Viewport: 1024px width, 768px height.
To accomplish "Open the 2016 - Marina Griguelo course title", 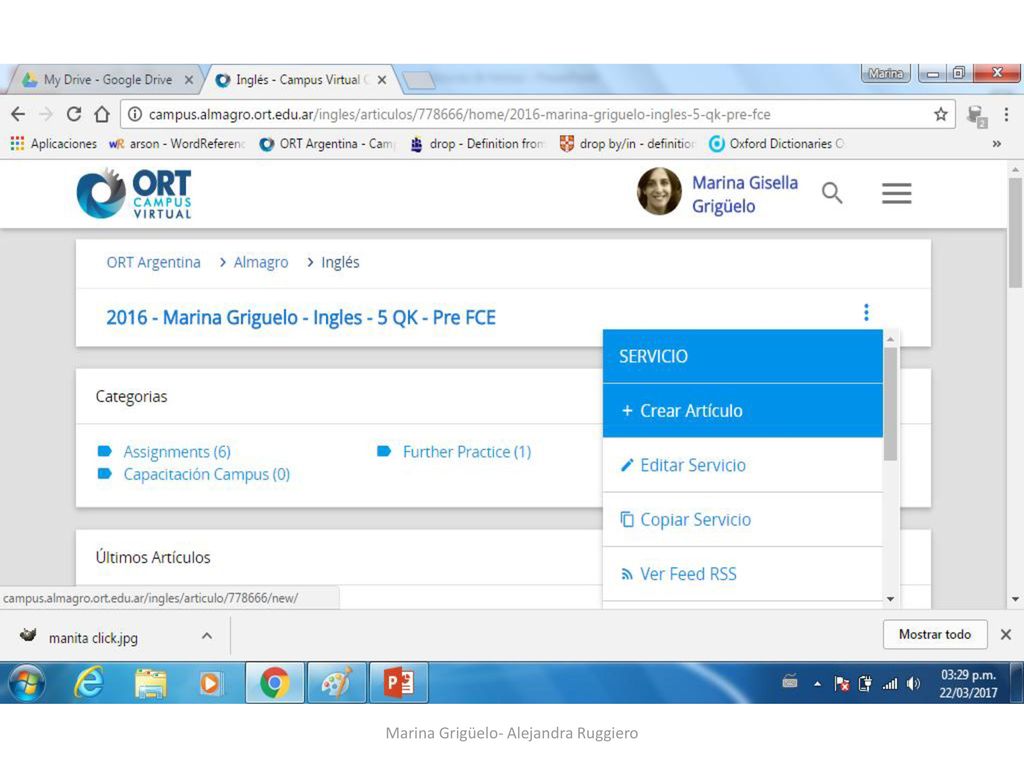I will (301, 317).
